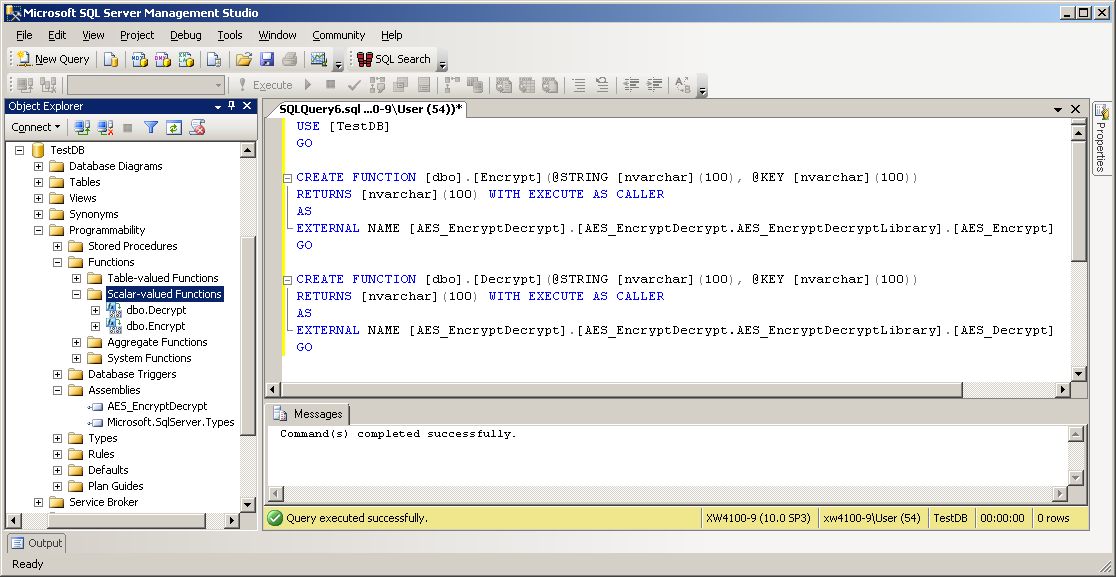Click the Database Engine Query icon
Image resolution: width=1116 pixels, height=577 pixels.
pos(111,59)
